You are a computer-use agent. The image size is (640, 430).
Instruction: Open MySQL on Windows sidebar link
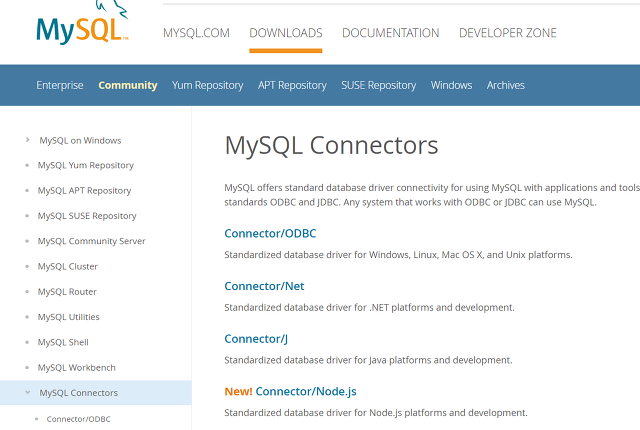click(80, 140)
